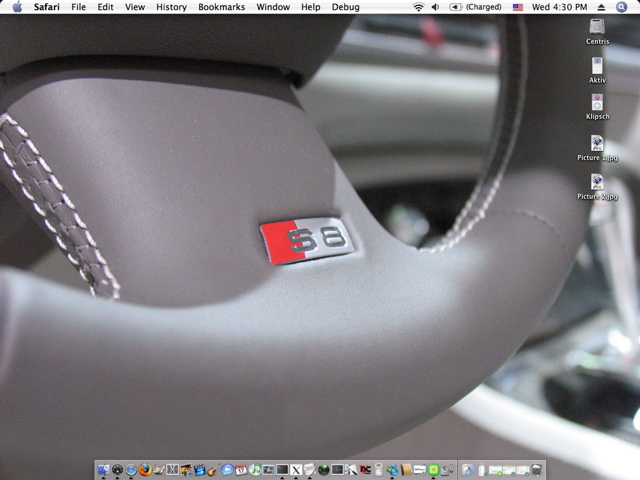The image size is (640, 480).
Task: Open the Apple menu
Action: [17, 7]
